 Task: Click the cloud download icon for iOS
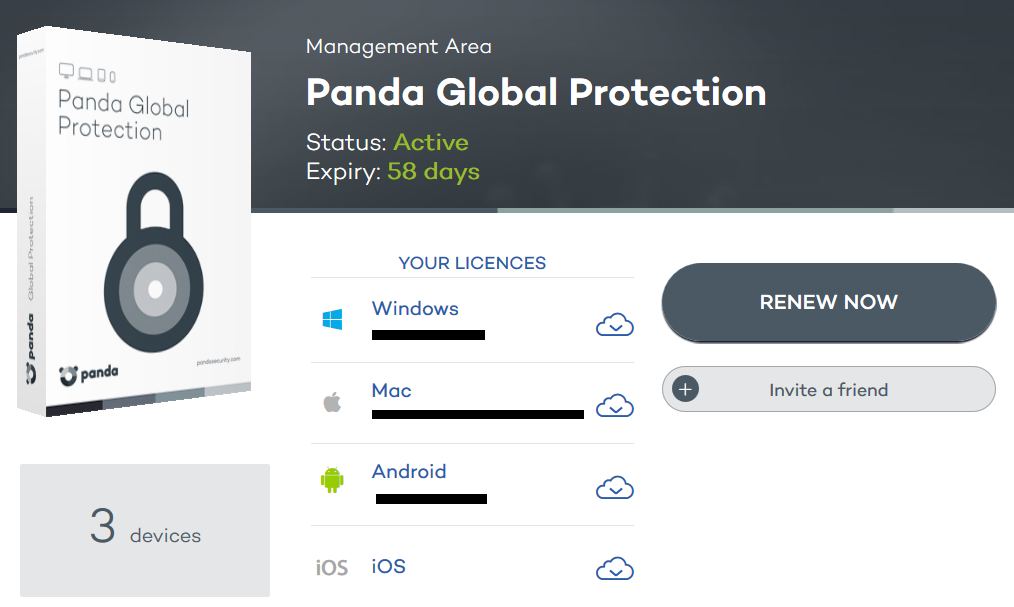(615, 568)
